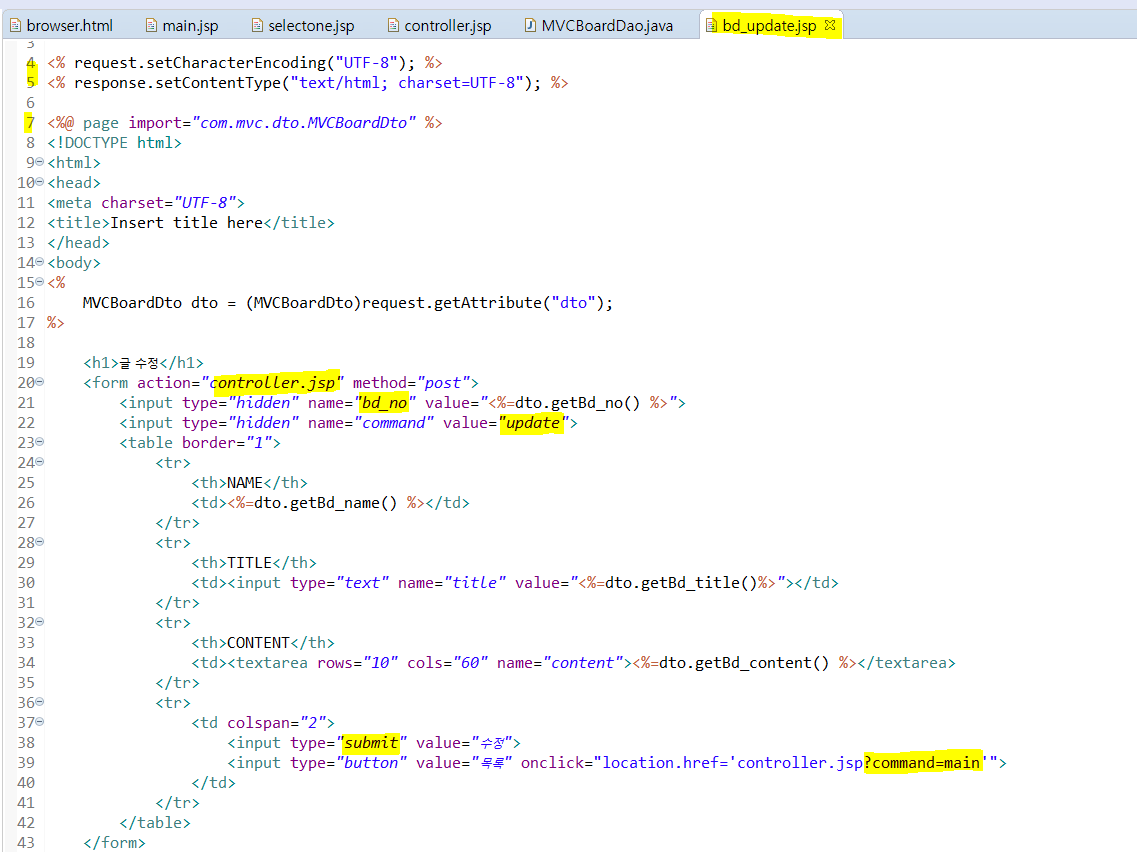Screen dimensions: 1137x852
Task: Click dto.getBd_content() expression
Action: (744, 663)
